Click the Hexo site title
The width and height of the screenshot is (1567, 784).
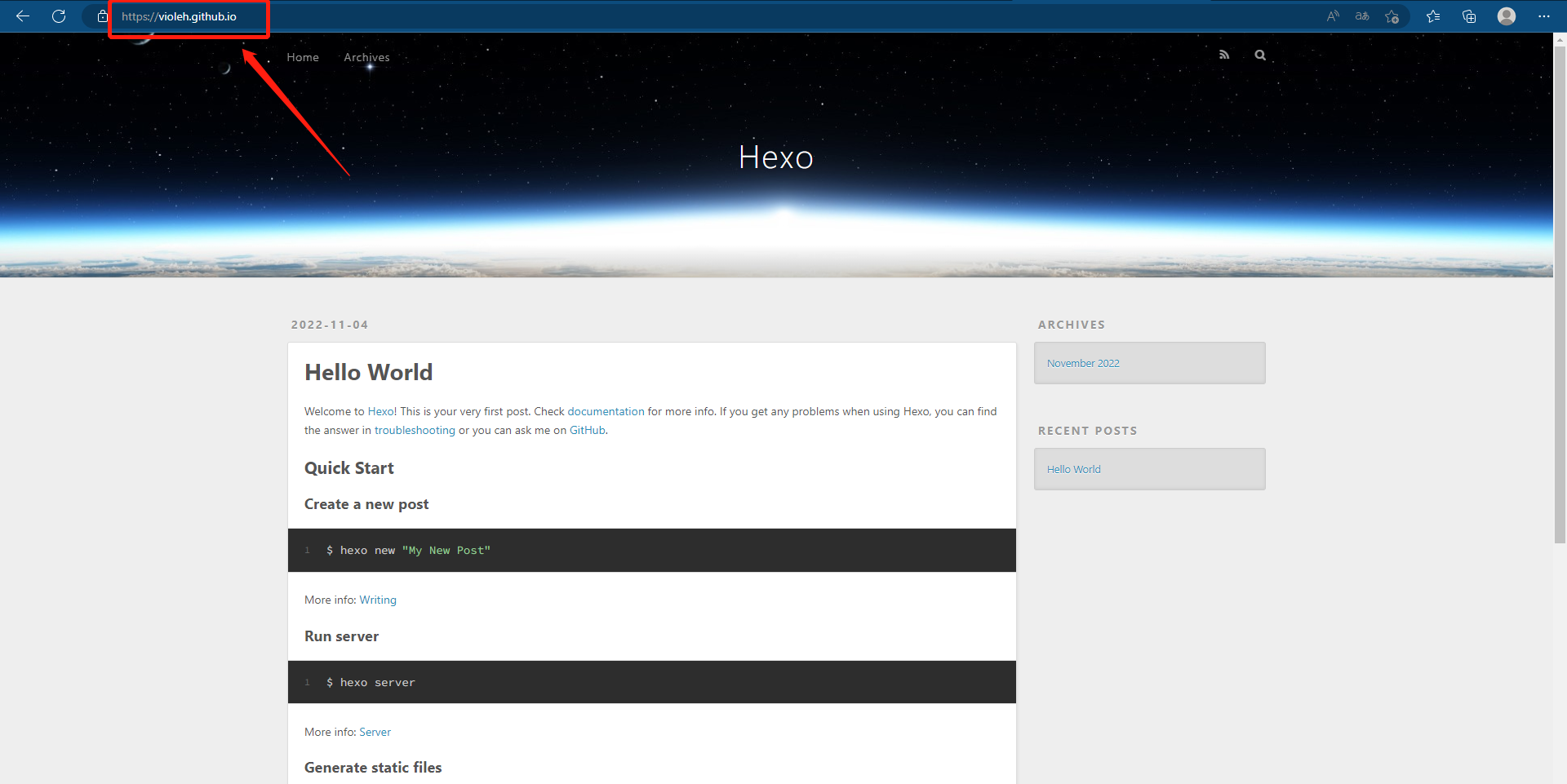(775, 157)
